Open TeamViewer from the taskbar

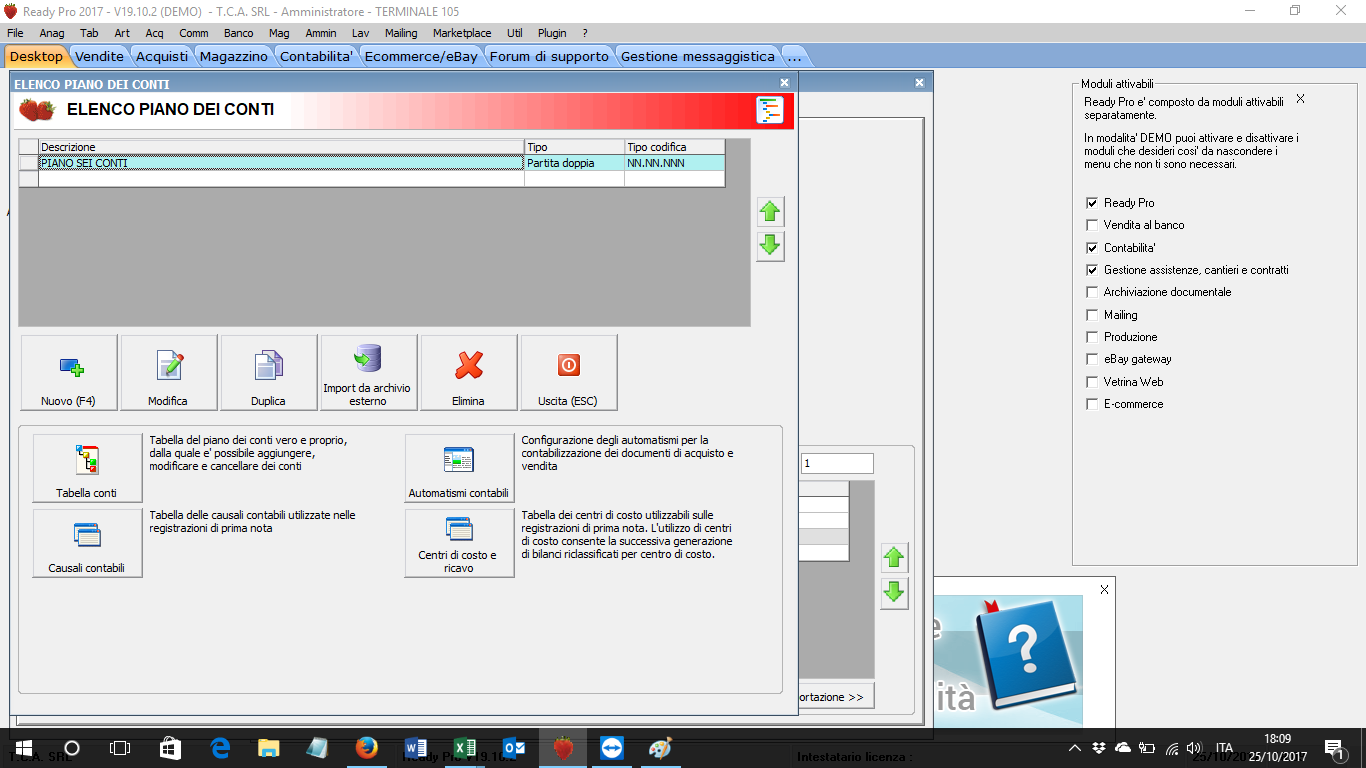(x=612, y=748)
